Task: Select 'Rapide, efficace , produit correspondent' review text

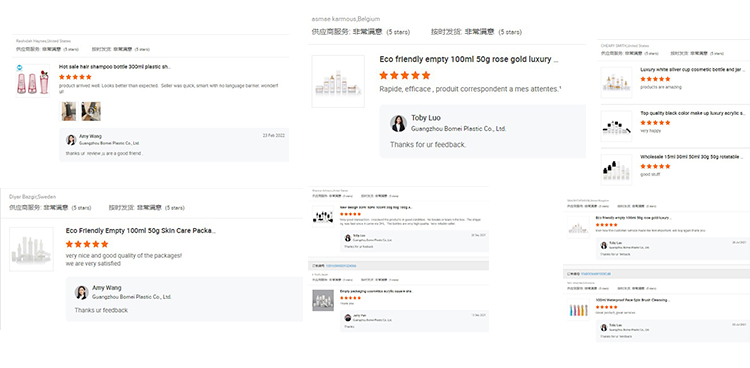Action: click(470, 89)
